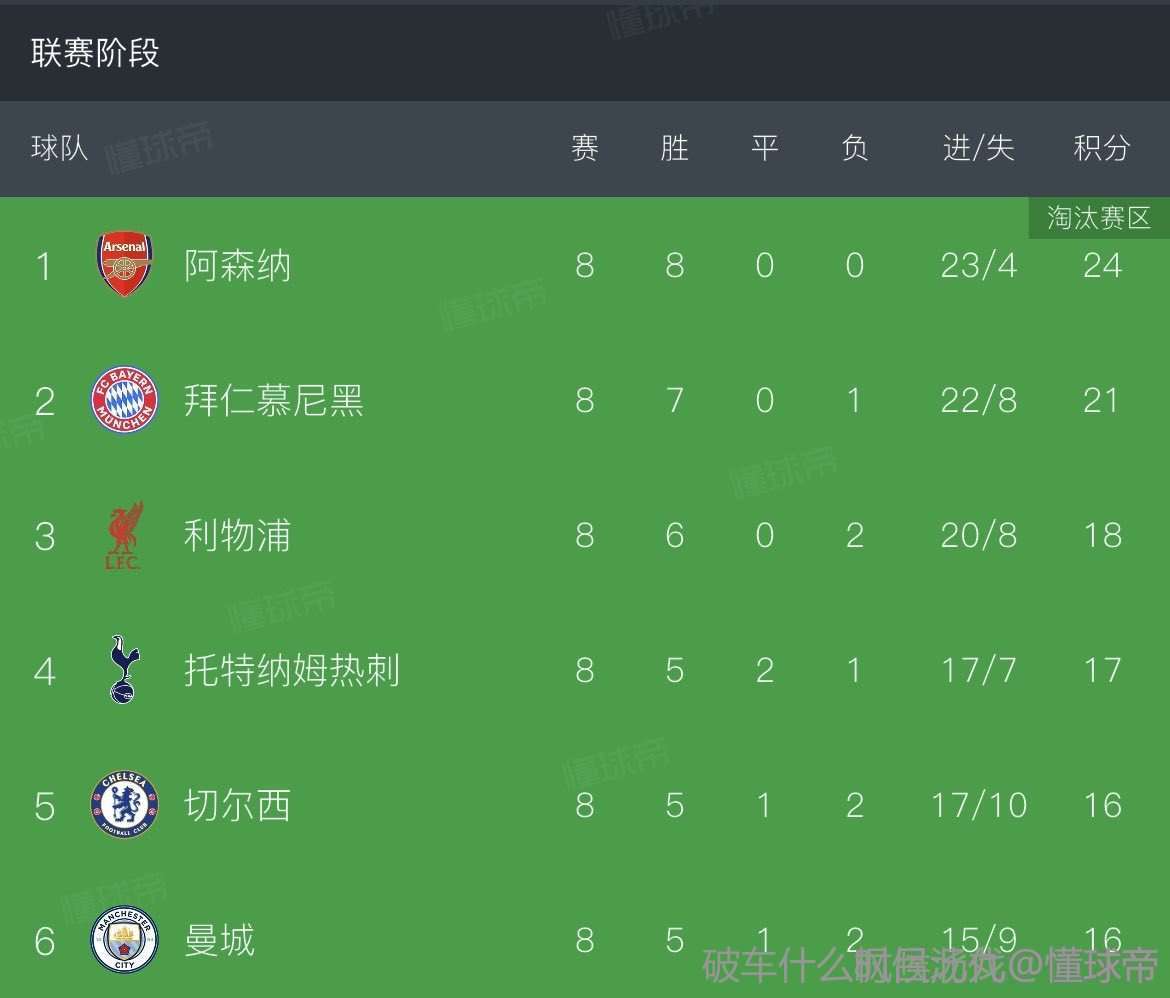Tap the 淘汰赛区 zone label
This screenshot has width=1170, height=998.
click(1099, 218)
